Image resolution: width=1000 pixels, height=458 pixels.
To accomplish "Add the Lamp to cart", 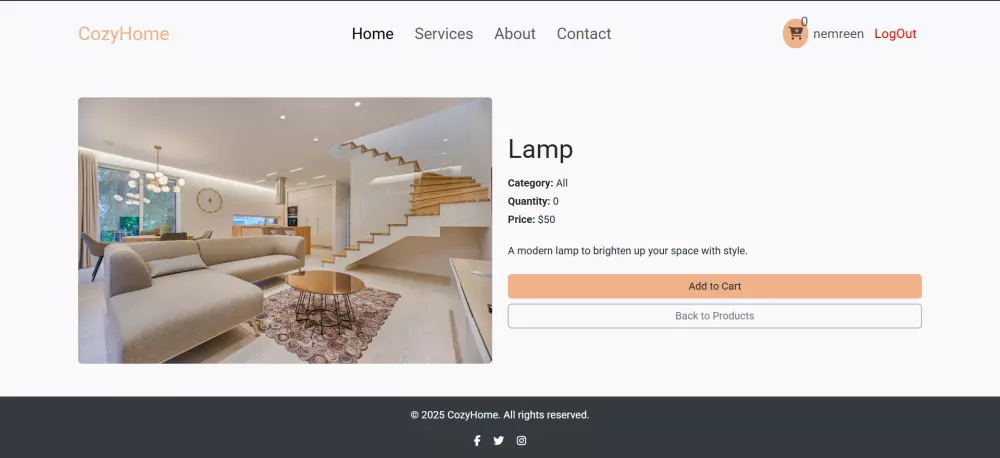I will 714,286.
